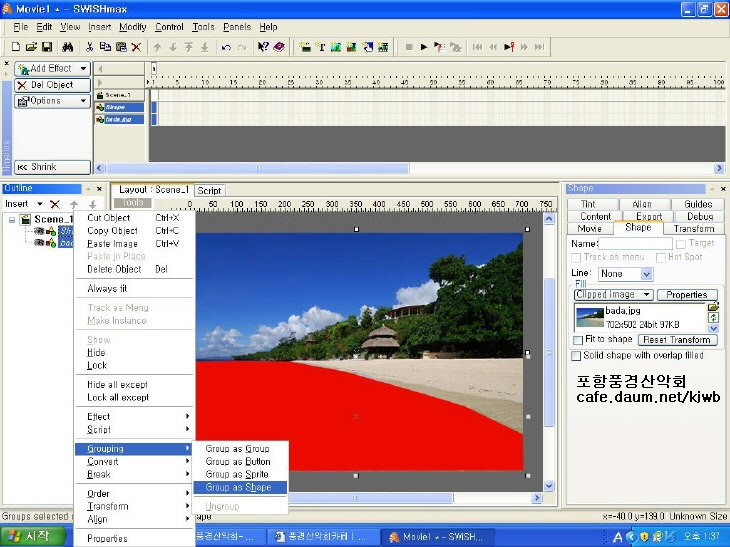
Task: Click the Insert Image toolbar icon
Action: 336,47
